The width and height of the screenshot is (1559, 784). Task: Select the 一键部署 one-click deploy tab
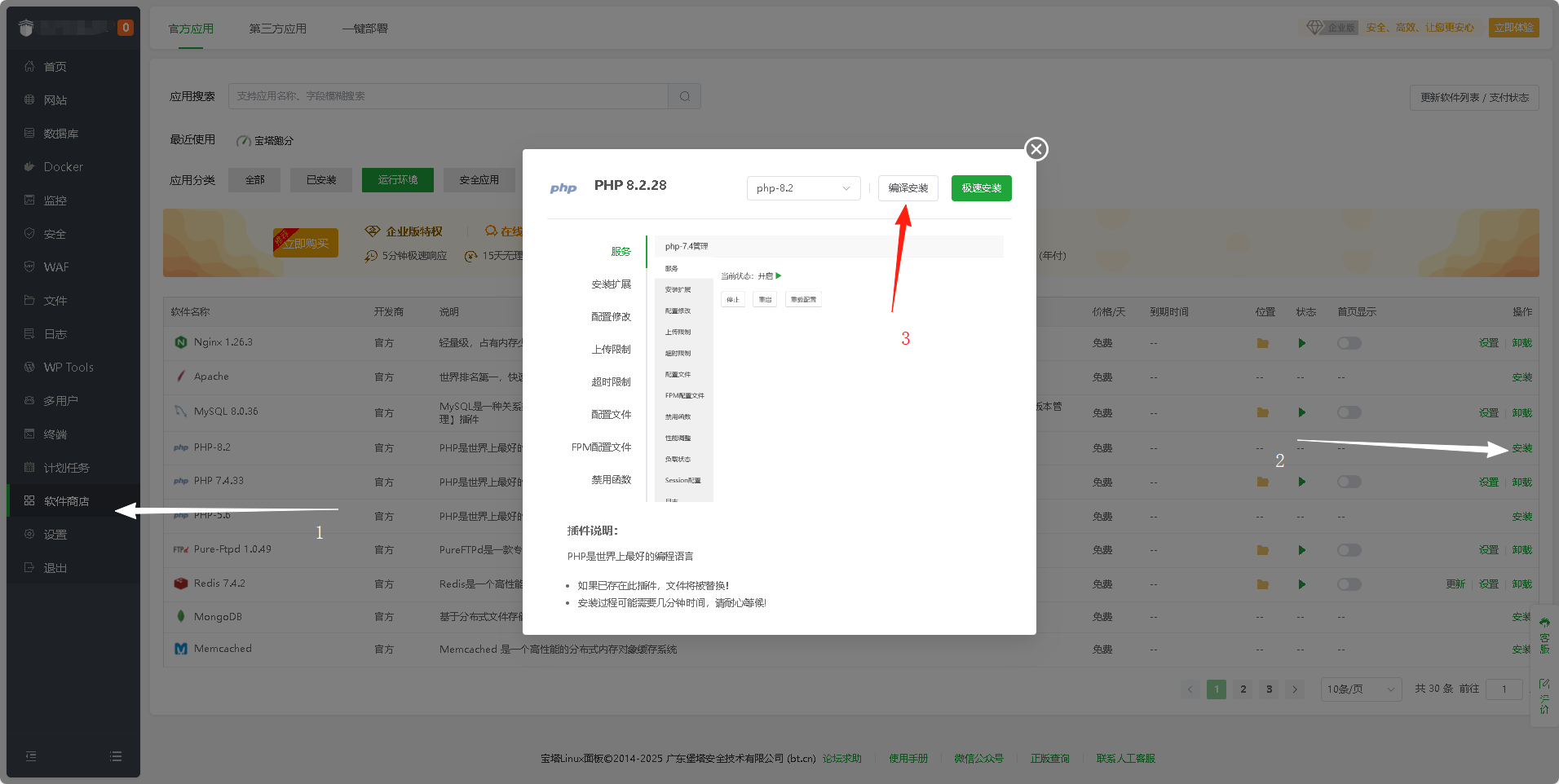click(x=364, y=29)
